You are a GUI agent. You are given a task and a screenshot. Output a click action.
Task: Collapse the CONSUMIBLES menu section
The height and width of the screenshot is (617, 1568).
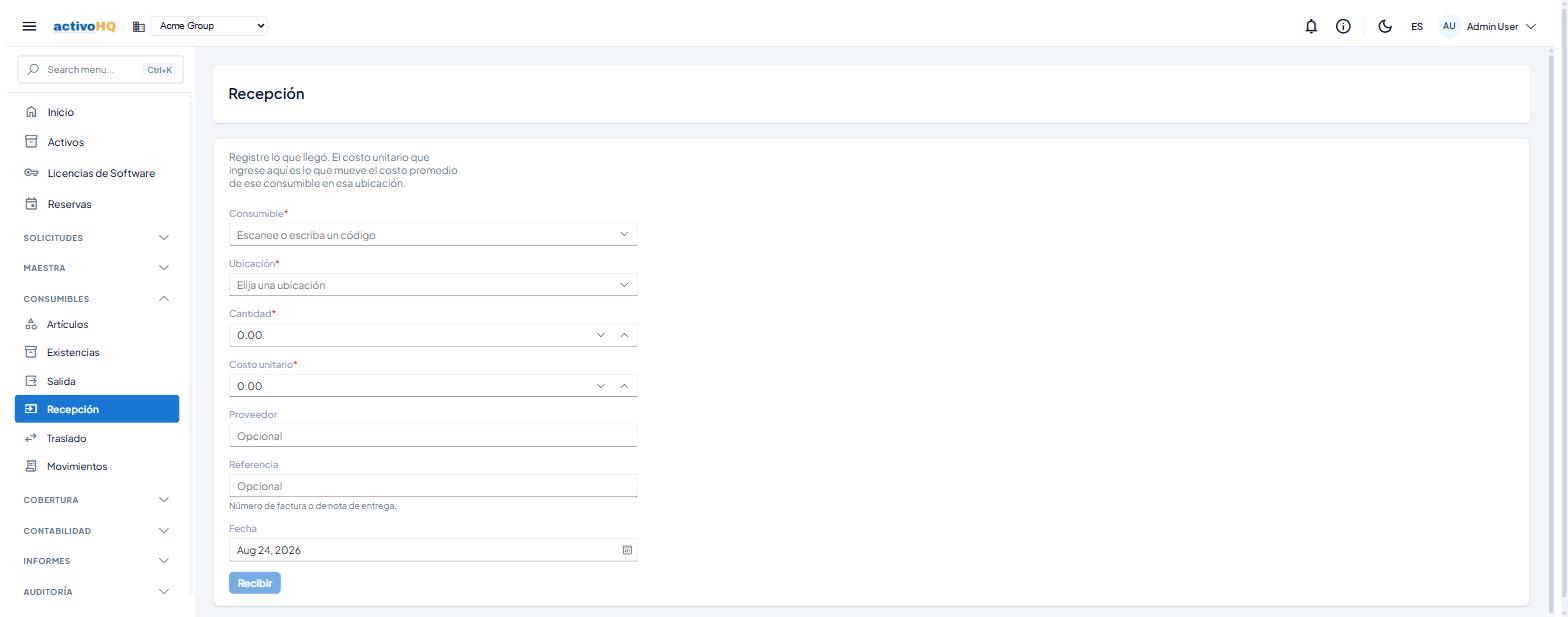click(97, 299)
